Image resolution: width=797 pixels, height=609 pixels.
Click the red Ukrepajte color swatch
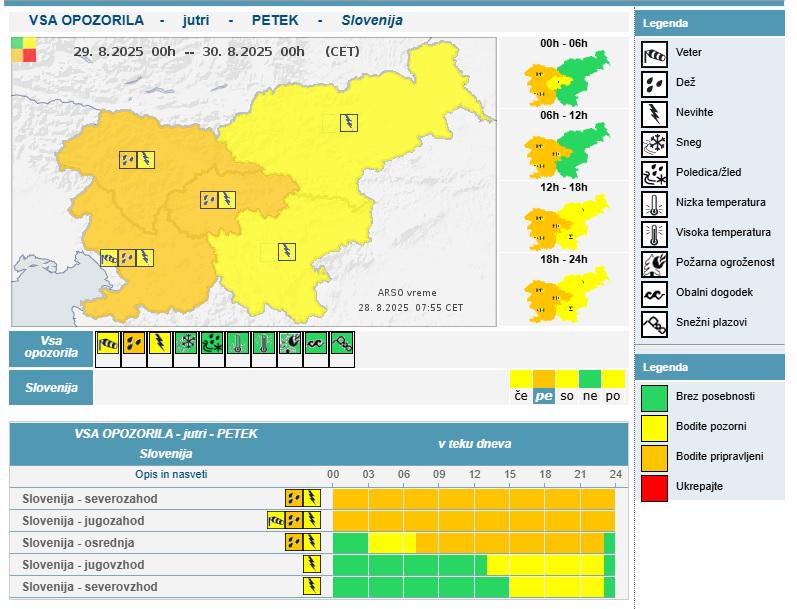tap(654, 486)
